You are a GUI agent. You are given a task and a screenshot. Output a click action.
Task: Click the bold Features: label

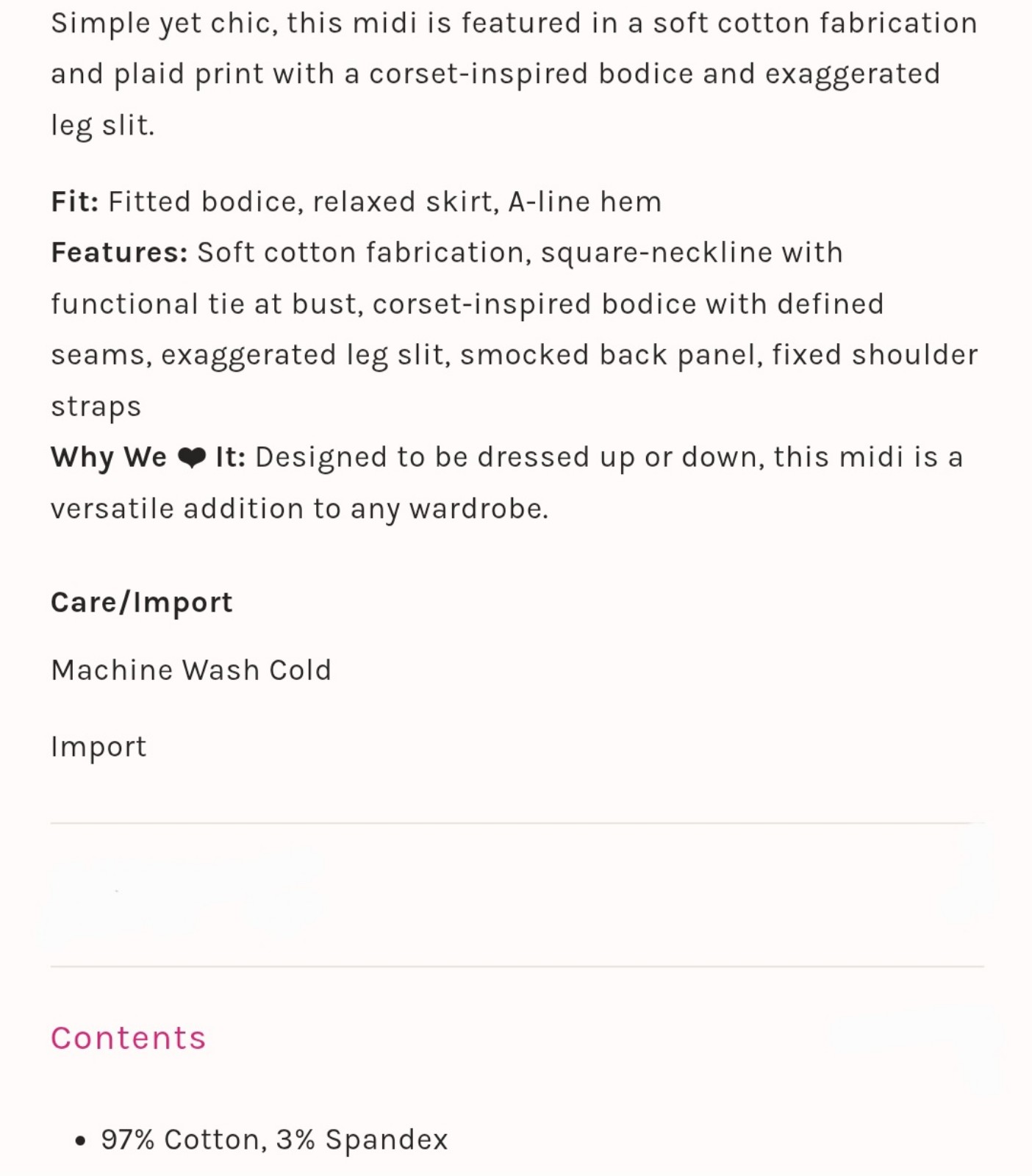pyautogui.click(x=120, y=253)
